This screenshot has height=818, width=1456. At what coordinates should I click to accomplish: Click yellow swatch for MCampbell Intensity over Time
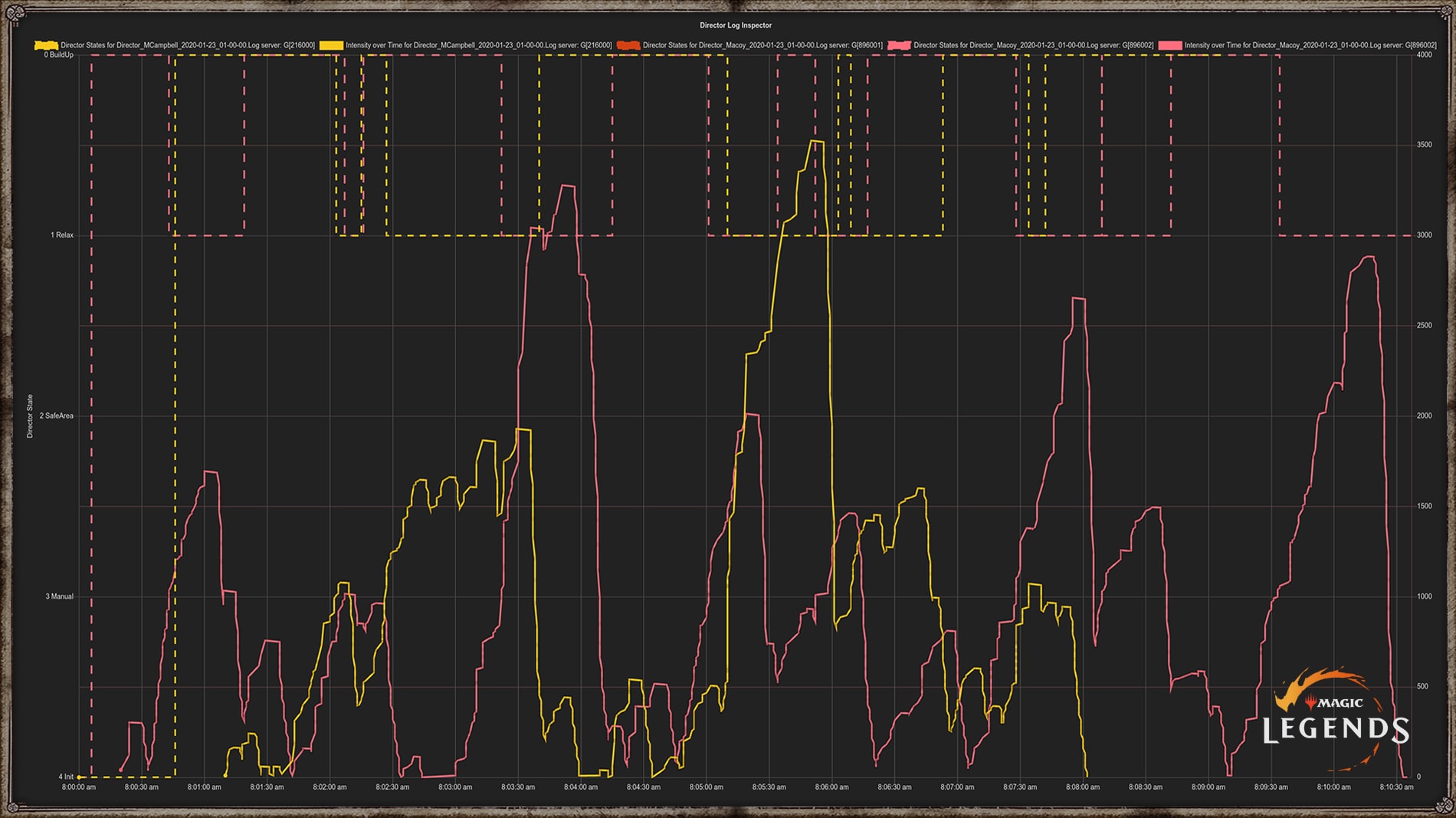(331, 45)
